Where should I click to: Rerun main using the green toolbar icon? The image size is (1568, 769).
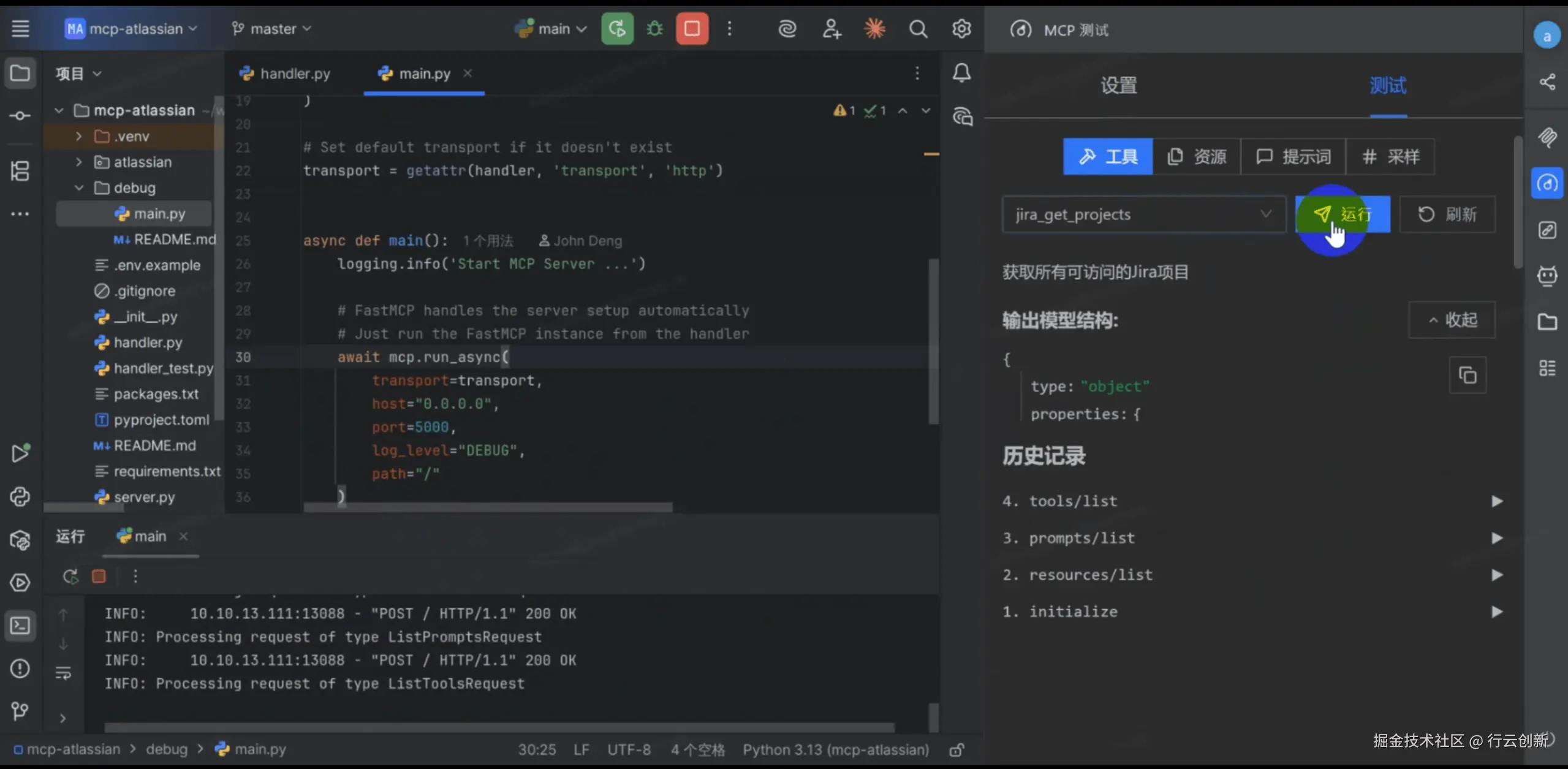(x=617, y=29)
